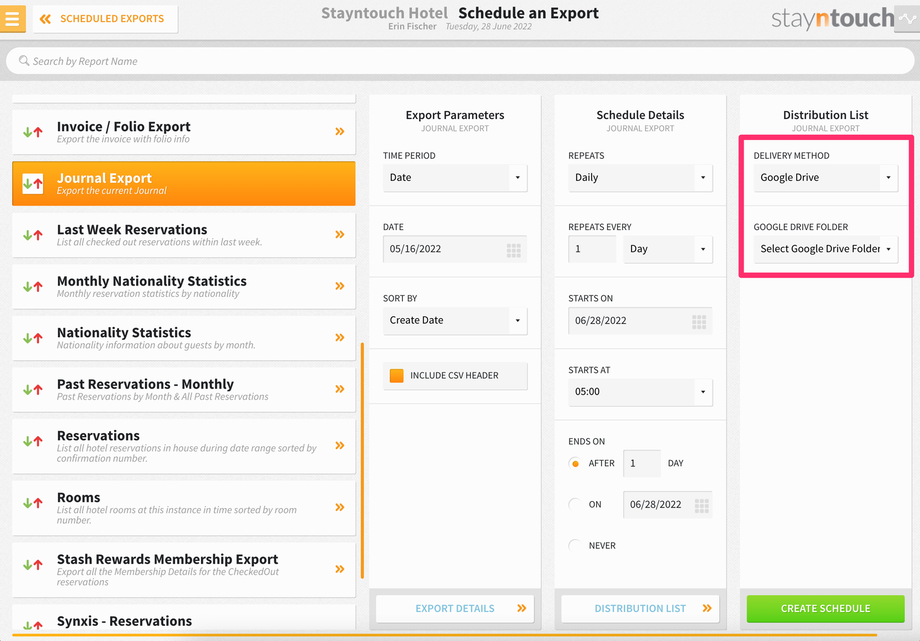
Task: Click the activity pulse icon at top right
Action: click(x=907, y=19)
